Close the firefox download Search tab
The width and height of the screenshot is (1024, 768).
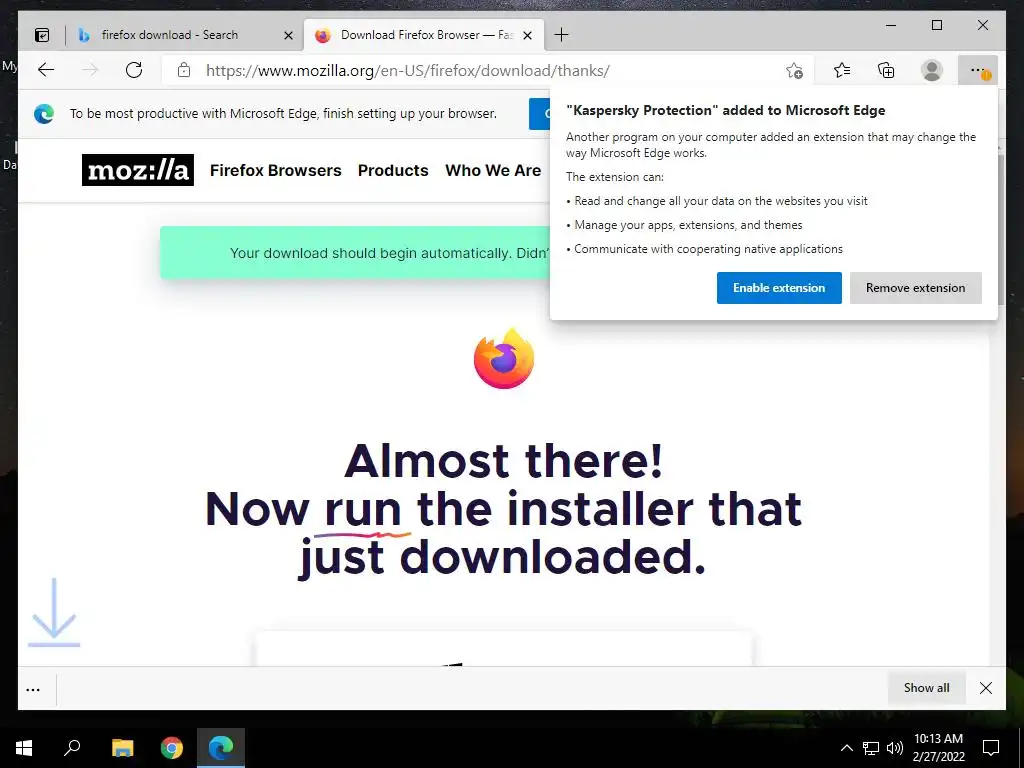288,35
